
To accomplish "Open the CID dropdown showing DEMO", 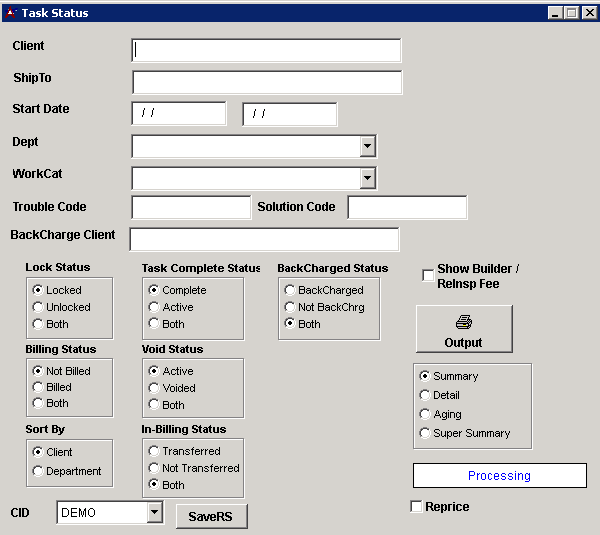I will point(154,513).
